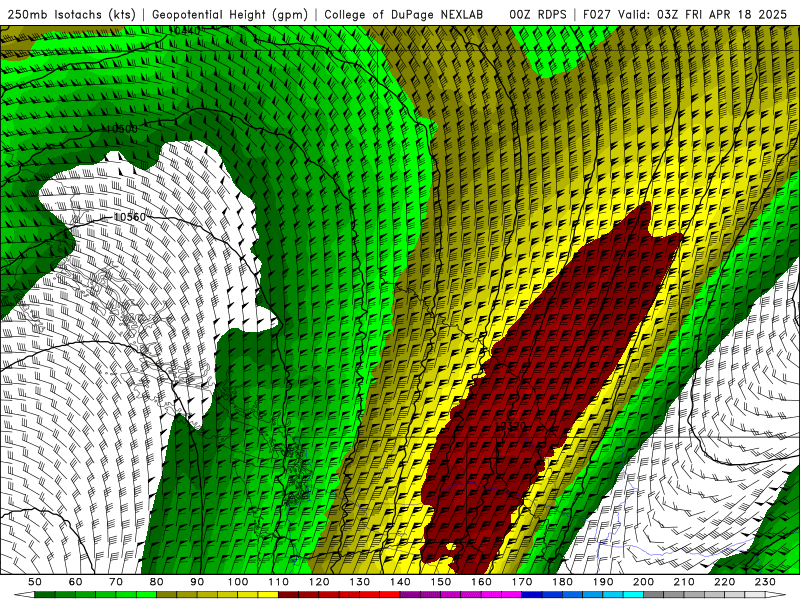The width and height of the screenshot is (800, 600).
Task: Click the 120 value on the color scale
Action: [319, 582]
